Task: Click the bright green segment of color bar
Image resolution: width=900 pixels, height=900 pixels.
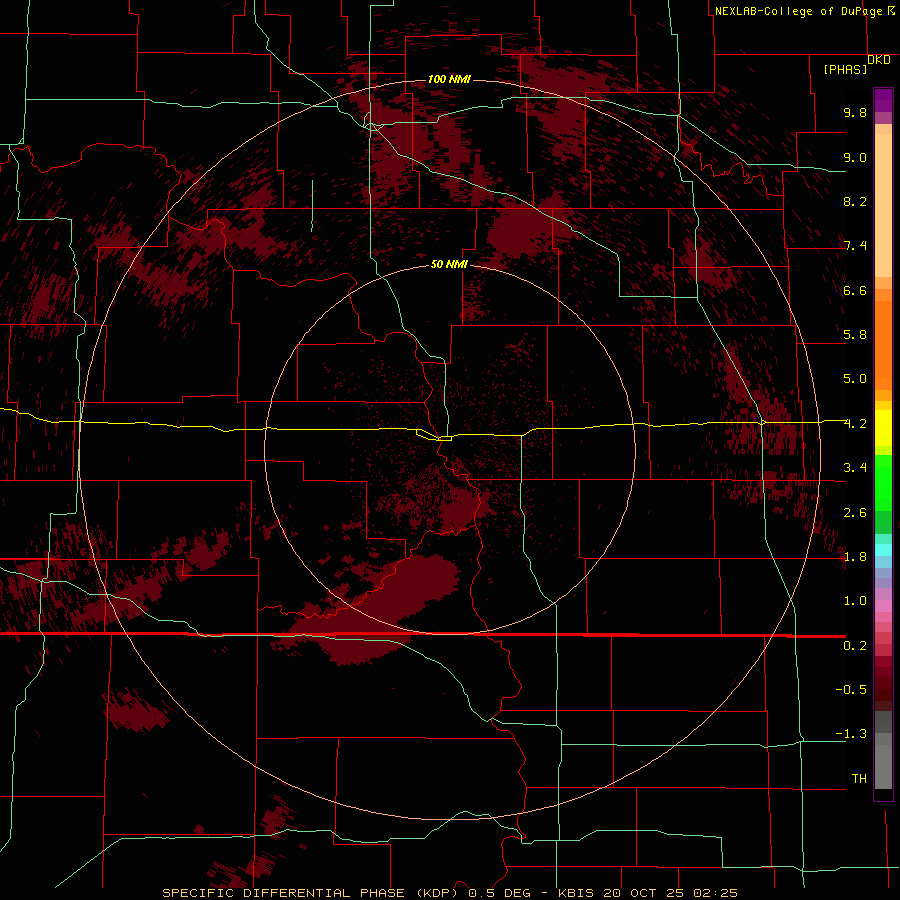Action: [x=883, y=482]
